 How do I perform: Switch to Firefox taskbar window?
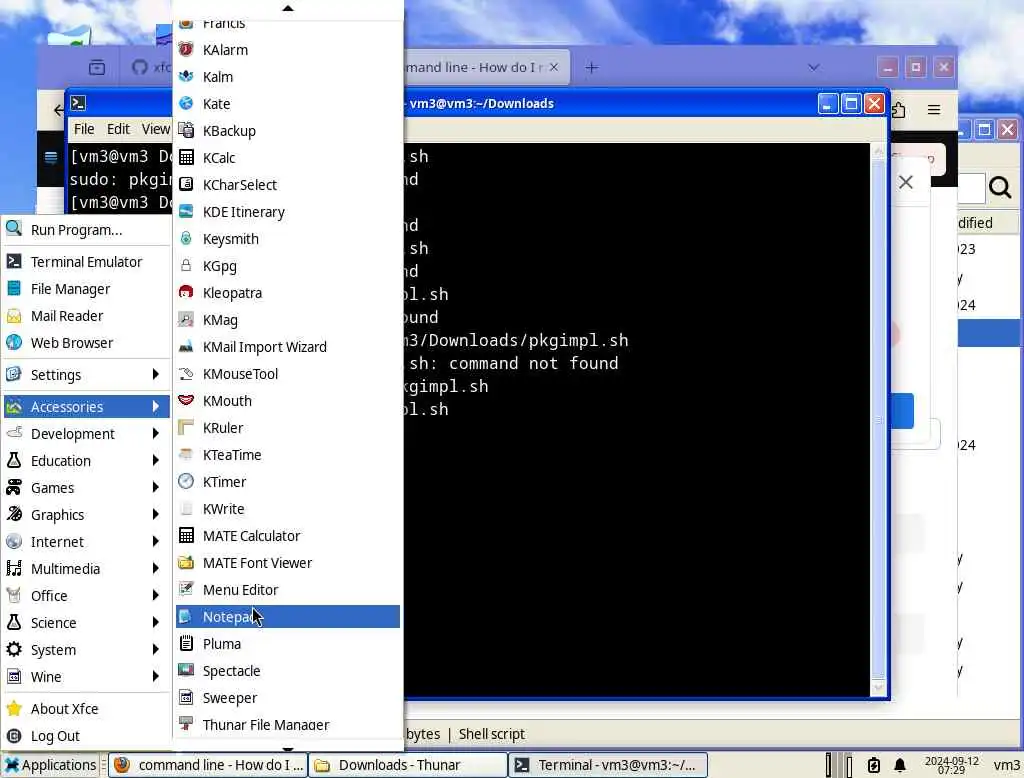coord(208,765)
